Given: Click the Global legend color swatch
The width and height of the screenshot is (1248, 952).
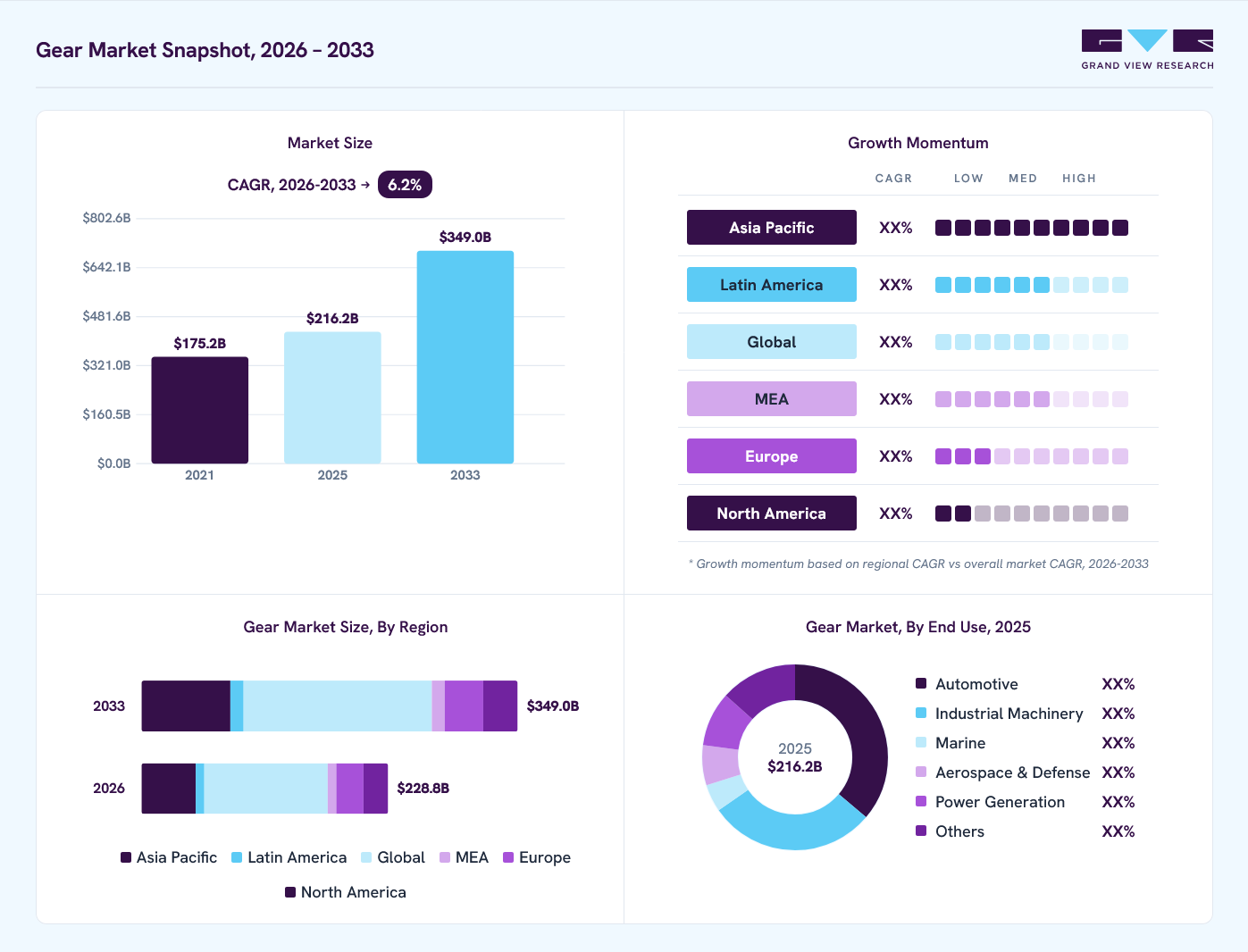Looking at the screenshot, I should point(366,857).
